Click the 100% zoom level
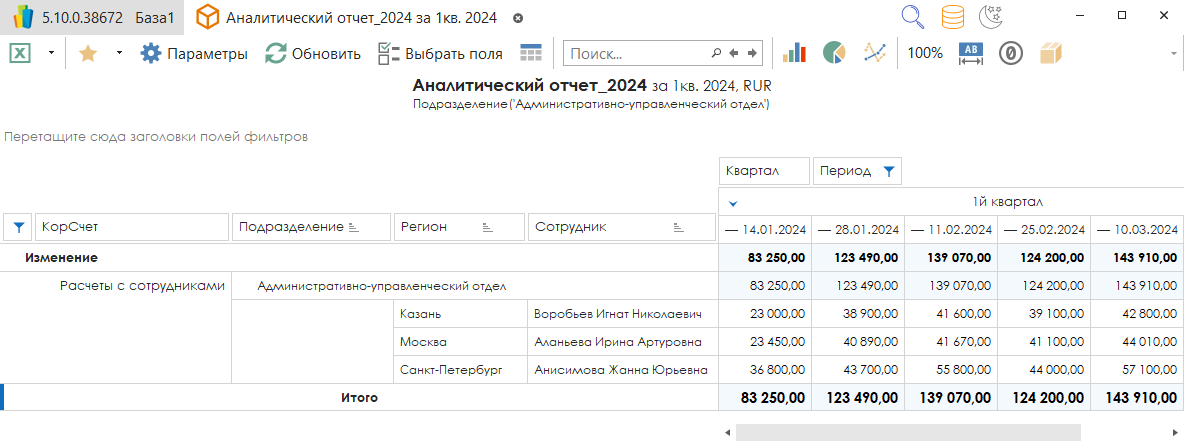Screen dimensions: 1184x441 (x=925, y=53)
